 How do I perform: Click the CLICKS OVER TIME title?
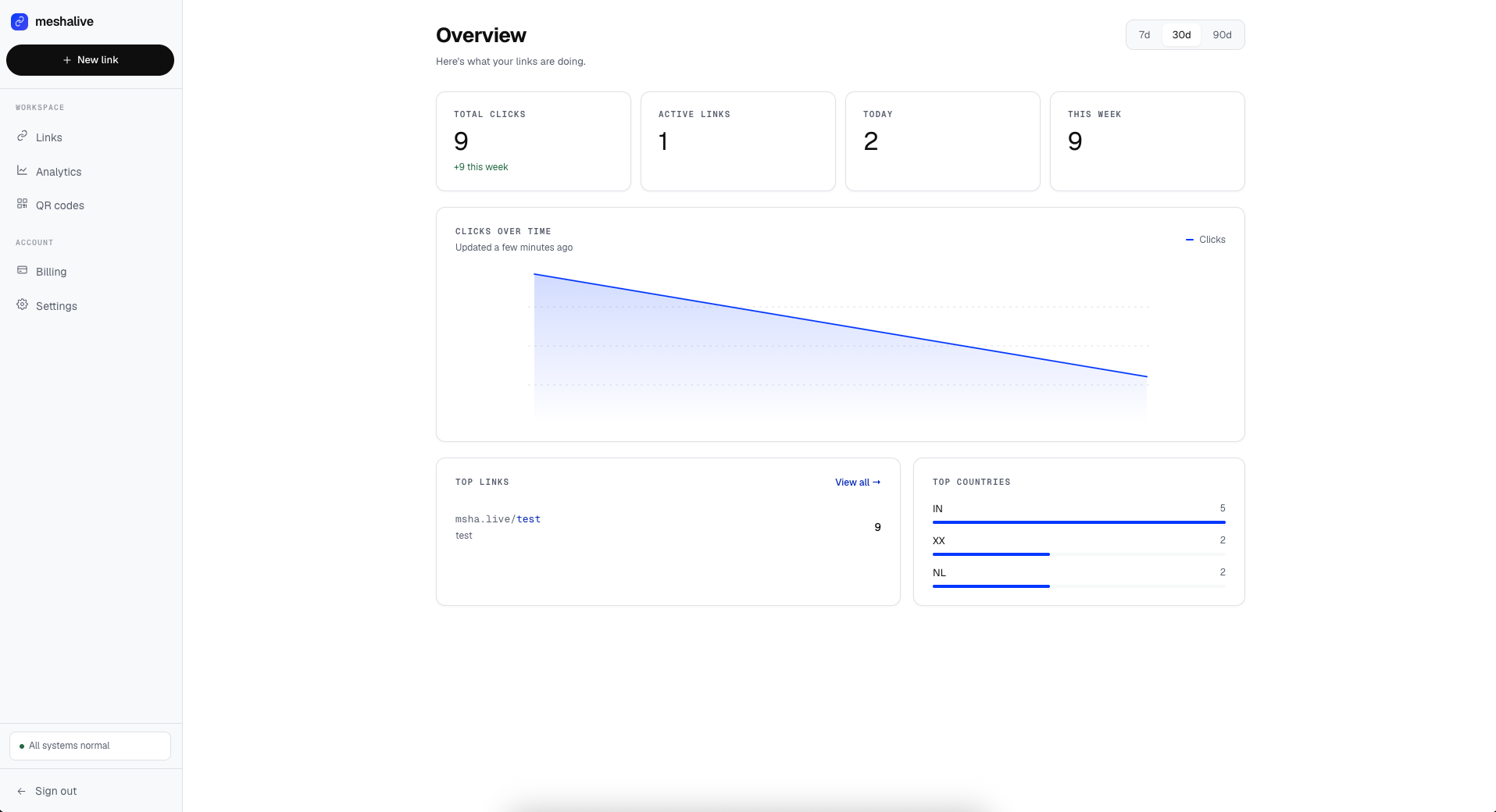pyautogui.click(x=503, y=232)
